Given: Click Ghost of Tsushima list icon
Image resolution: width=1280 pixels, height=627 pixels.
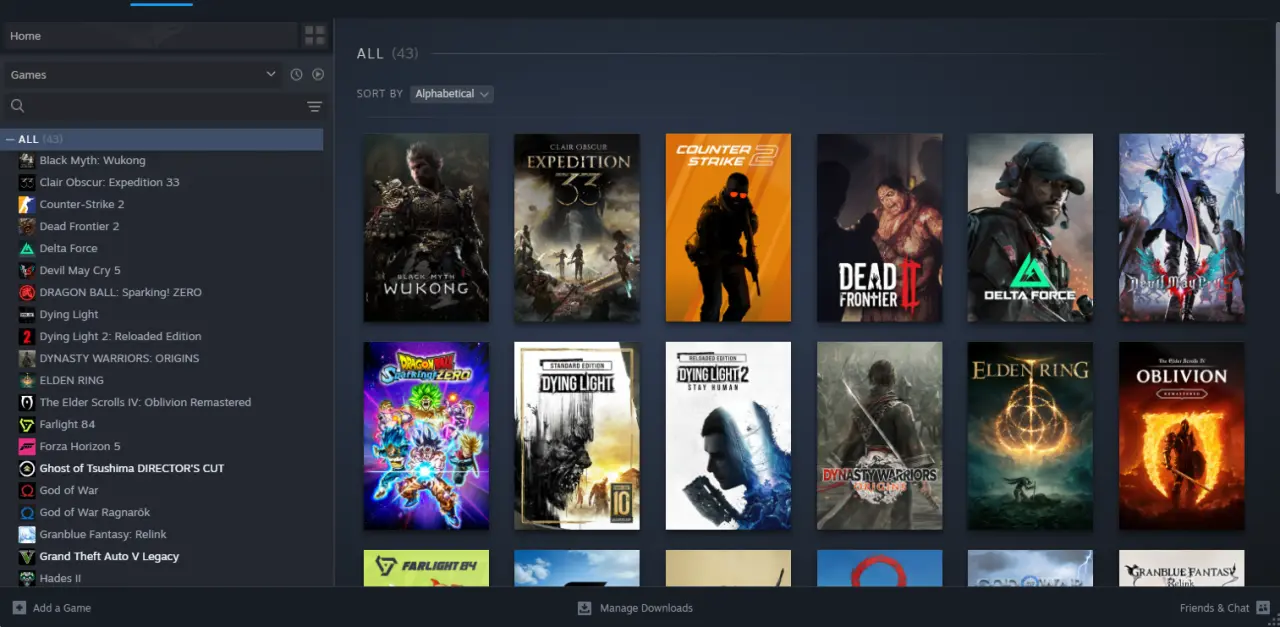Looking at the screenshot, I should click(27, 468).
